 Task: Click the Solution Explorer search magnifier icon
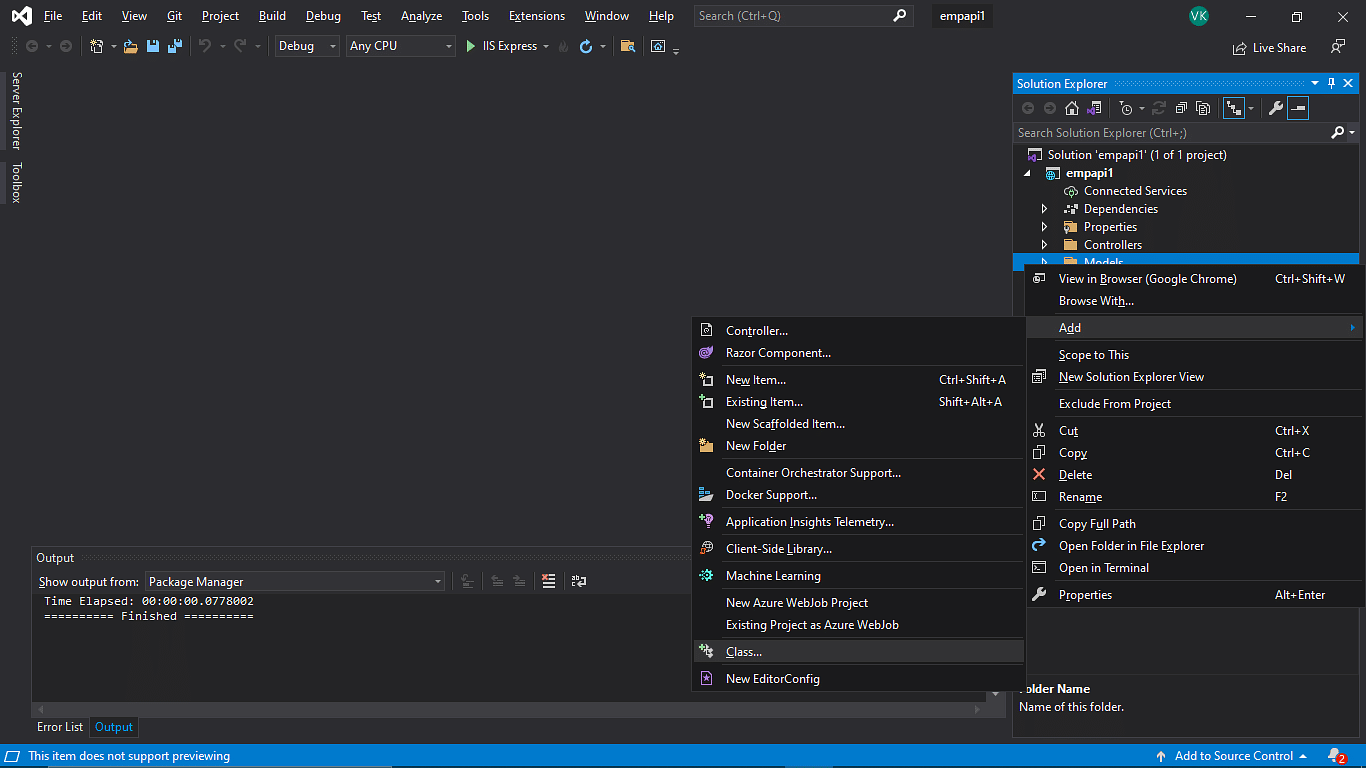click(x=1338, y=132)
